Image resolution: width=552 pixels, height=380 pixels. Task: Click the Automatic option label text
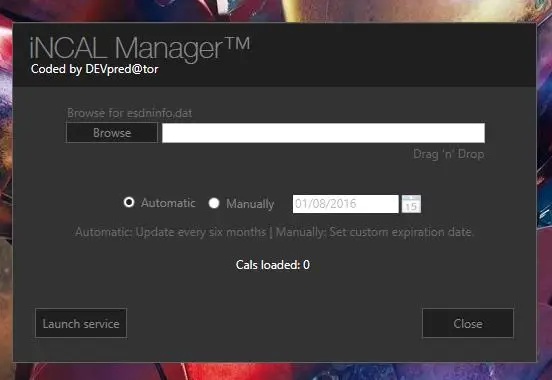tap(168, 203)
